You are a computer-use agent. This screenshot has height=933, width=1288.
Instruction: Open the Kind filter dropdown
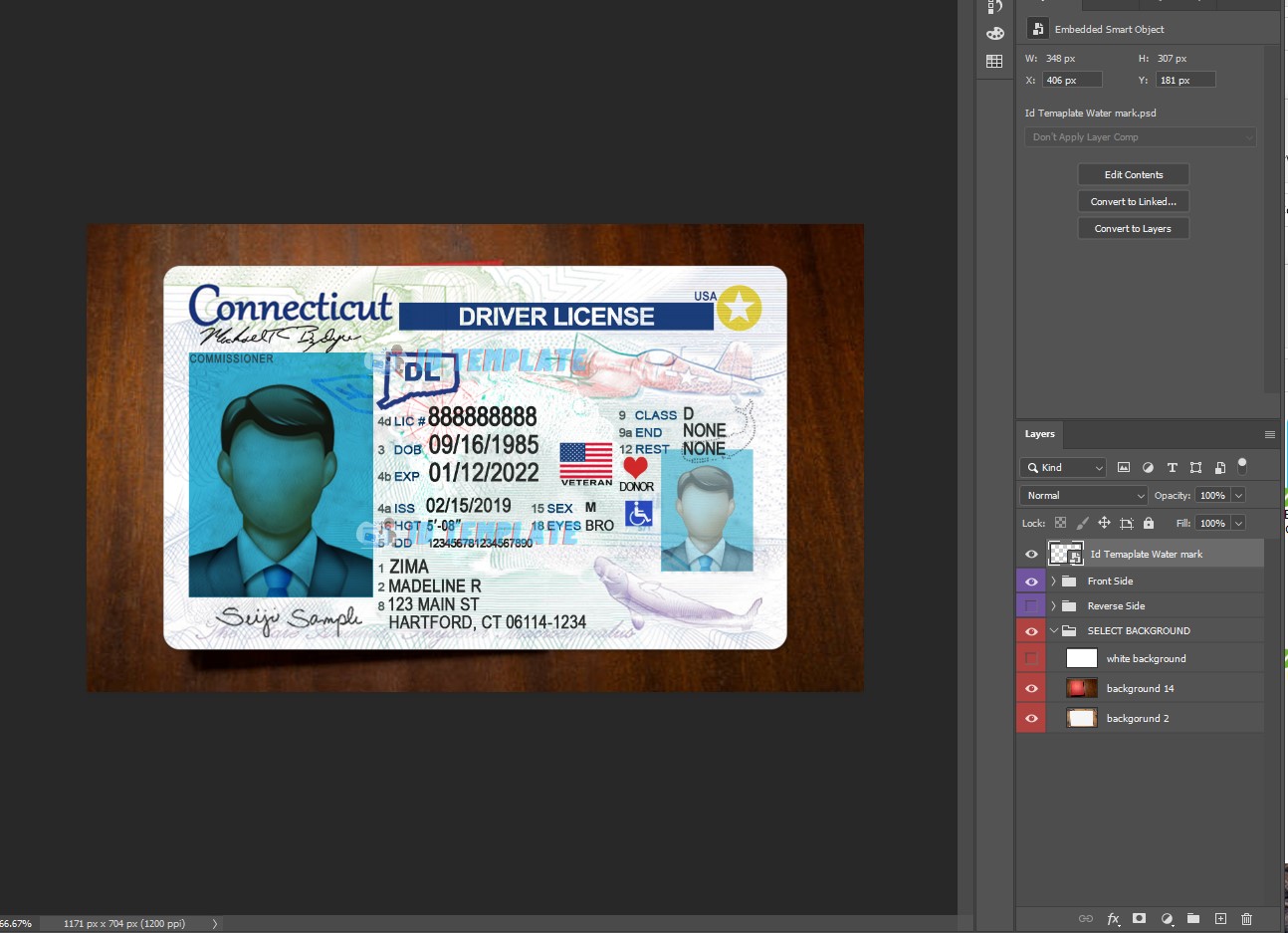point(1063,467)
